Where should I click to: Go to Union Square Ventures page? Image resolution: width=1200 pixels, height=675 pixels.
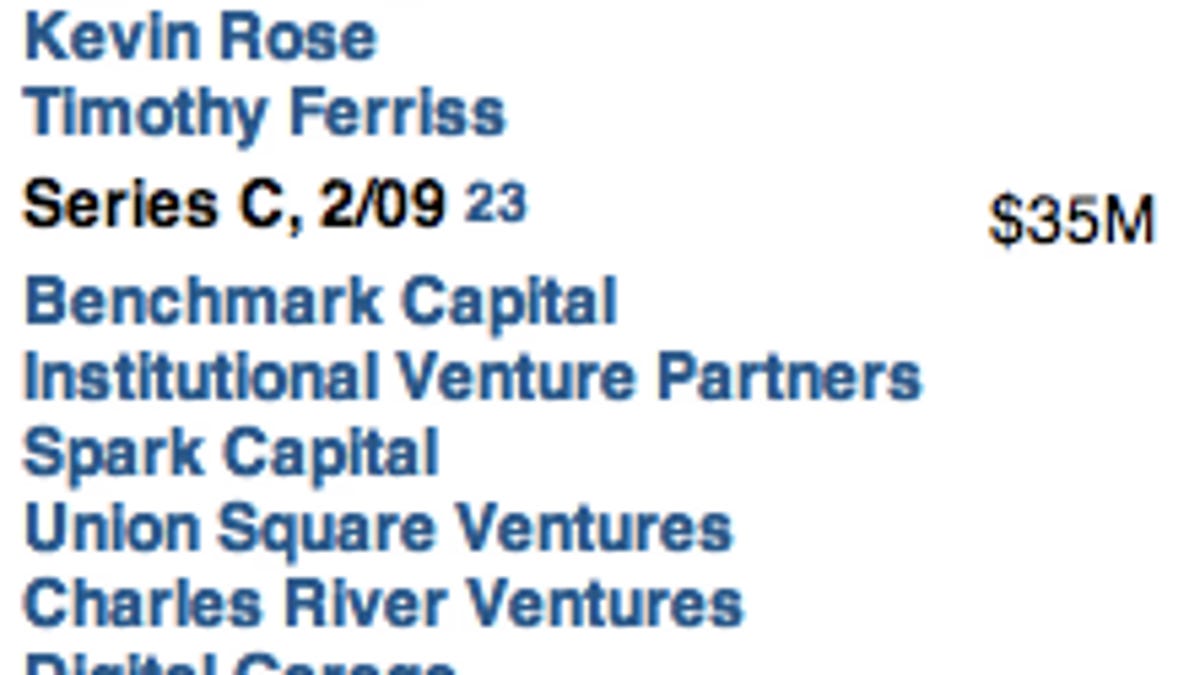point(378,529)
